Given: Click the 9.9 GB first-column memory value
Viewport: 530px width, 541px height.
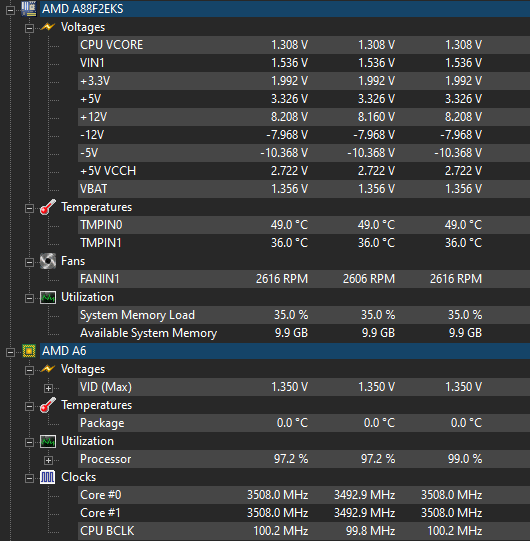Looking at the screenshot, I should (x=291, y=333).
